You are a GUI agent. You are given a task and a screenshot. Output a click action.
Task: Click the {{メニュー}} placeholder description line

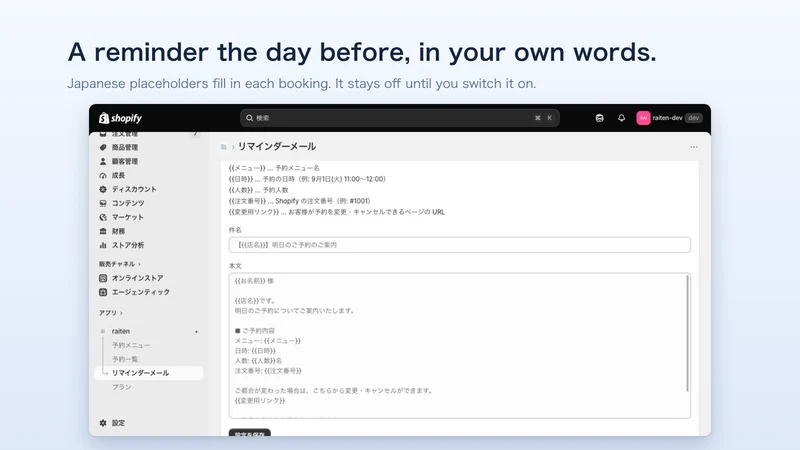[x=274, y=168]
